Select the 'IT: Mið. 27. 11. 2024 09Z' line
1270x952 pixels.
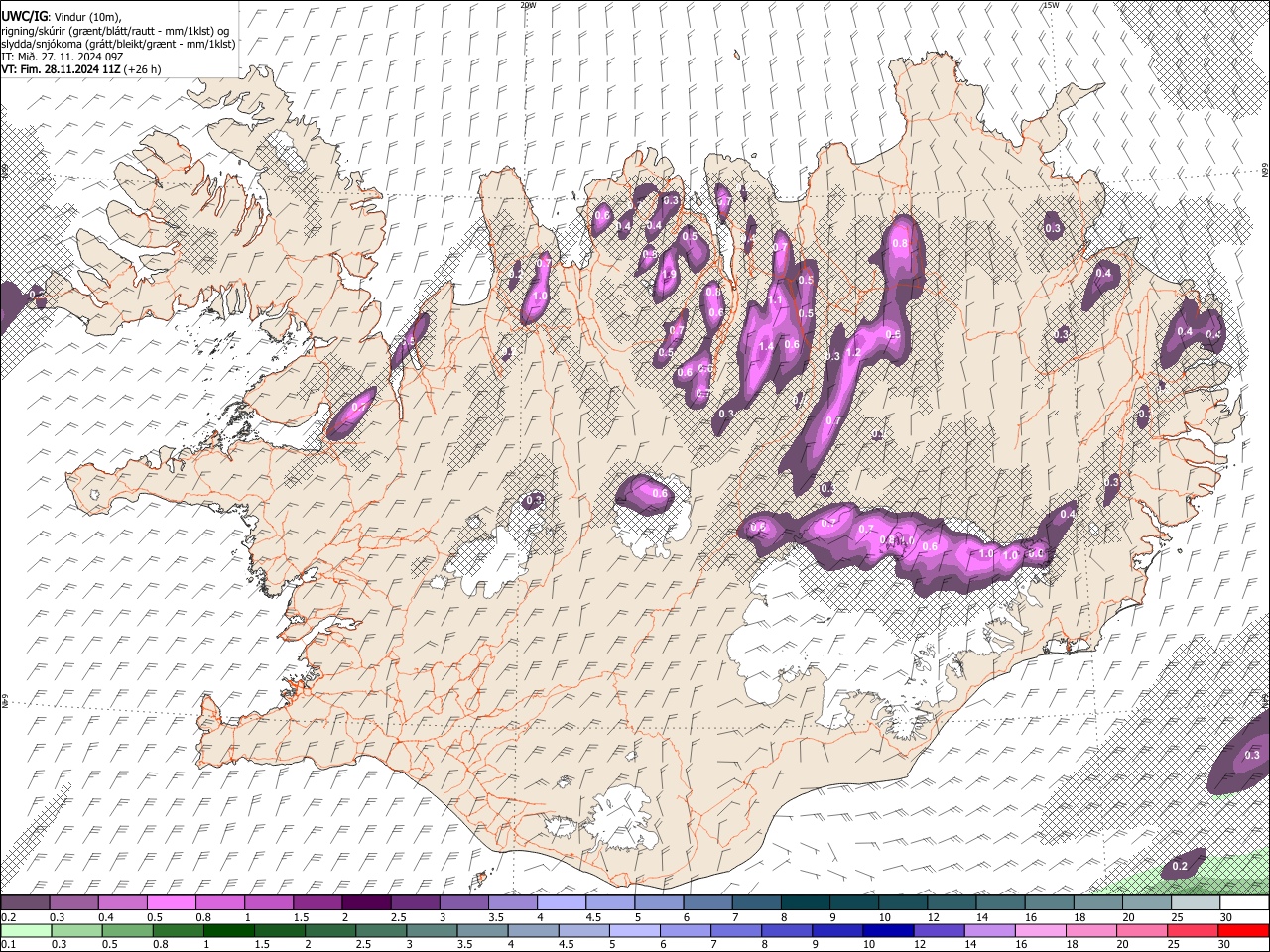point(63,57)
